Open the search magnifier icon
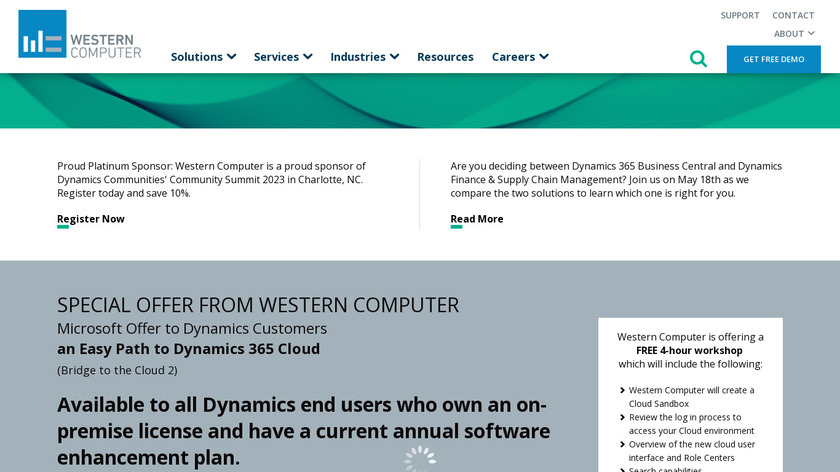Image resolution: width=840 pixels, height=472 pixels. [x=698, y=58]
